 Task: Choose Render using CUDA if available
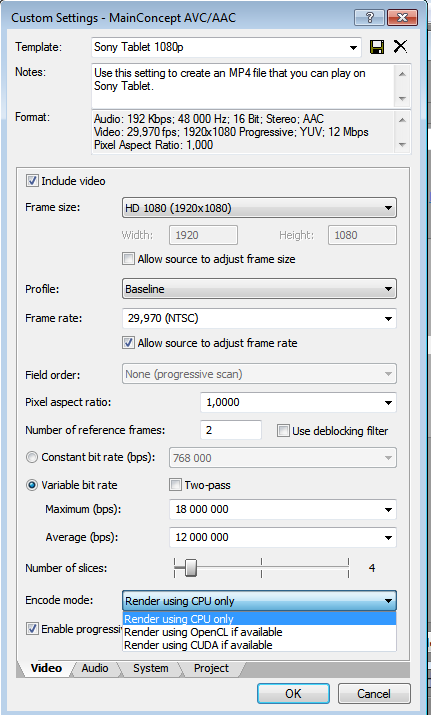pos(259,645)
